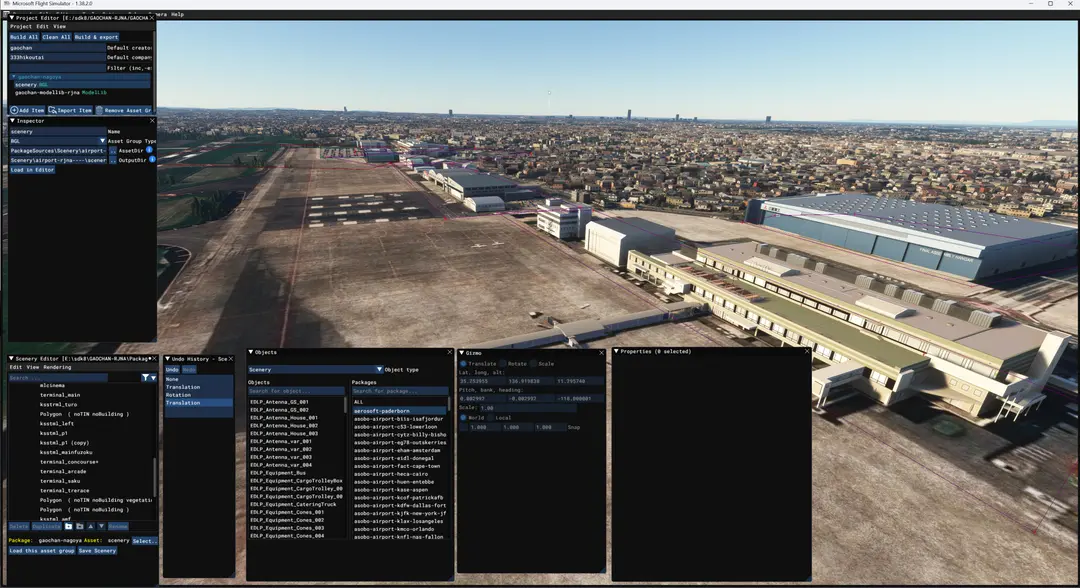Close the Inspector panel
Screen dimensions: 1080x588
152,120
